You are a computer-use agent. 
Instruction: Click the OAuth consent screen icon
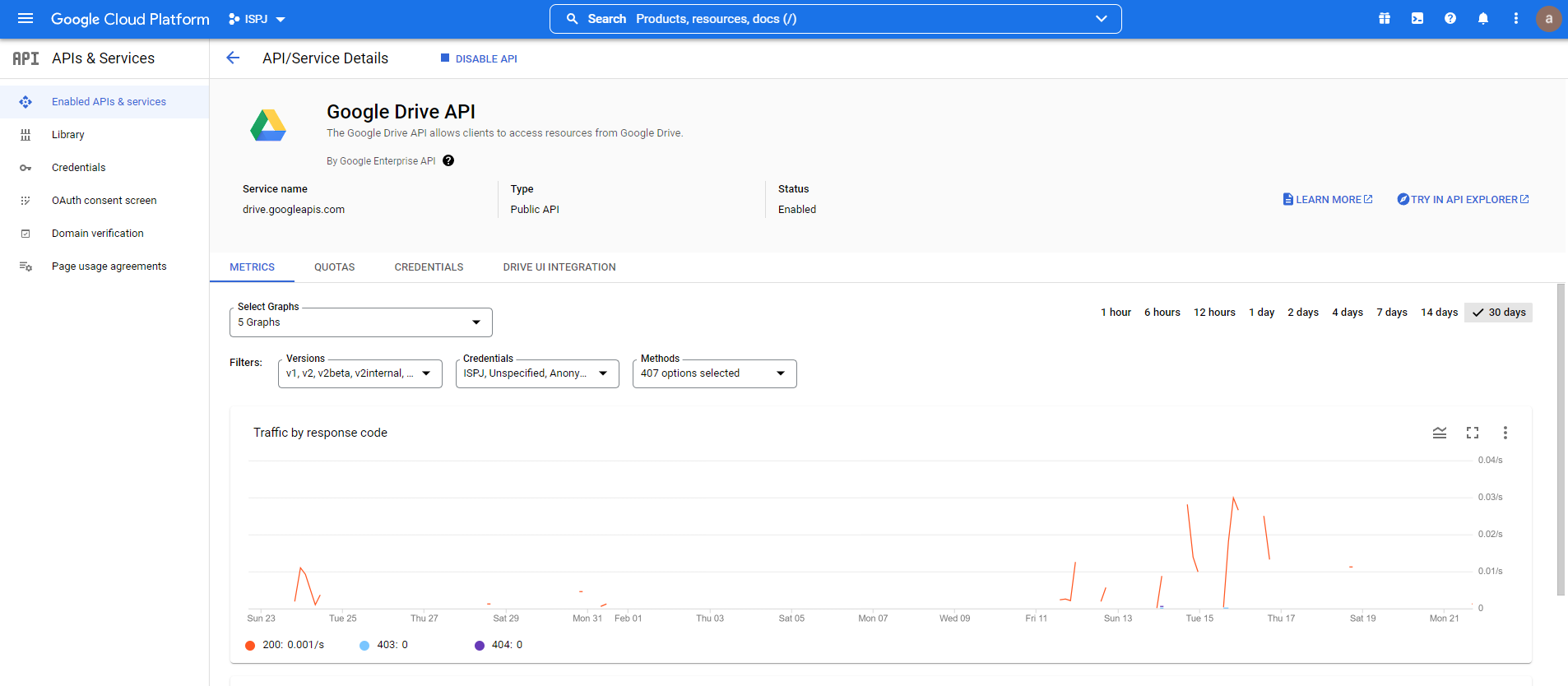click(x=26, y=201)
